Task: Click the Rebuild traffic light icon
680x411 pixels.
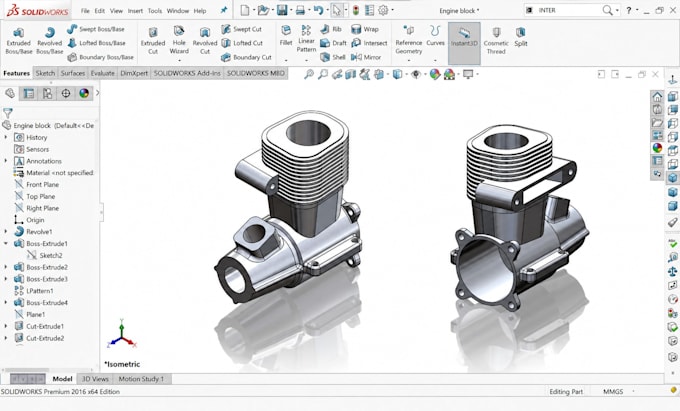Action: tap(356, 10)
